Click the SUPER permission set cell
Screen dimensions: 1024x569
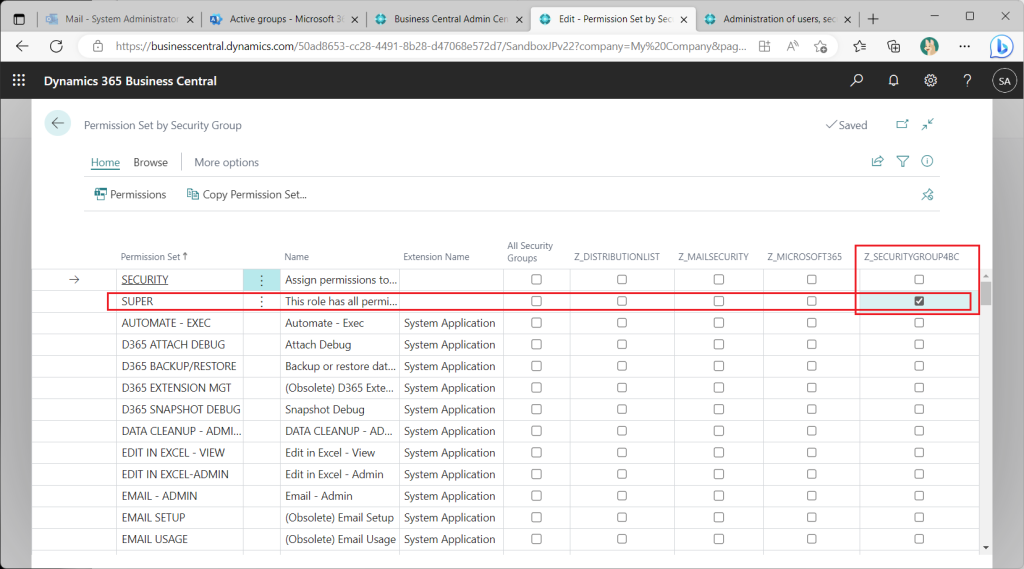pos(180,301)
